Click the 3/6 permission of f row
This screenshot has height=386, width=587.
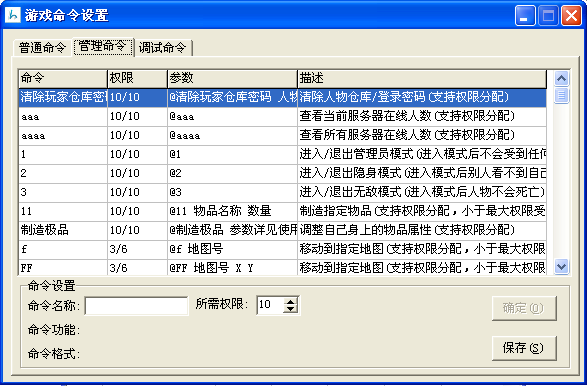point(137,249)
